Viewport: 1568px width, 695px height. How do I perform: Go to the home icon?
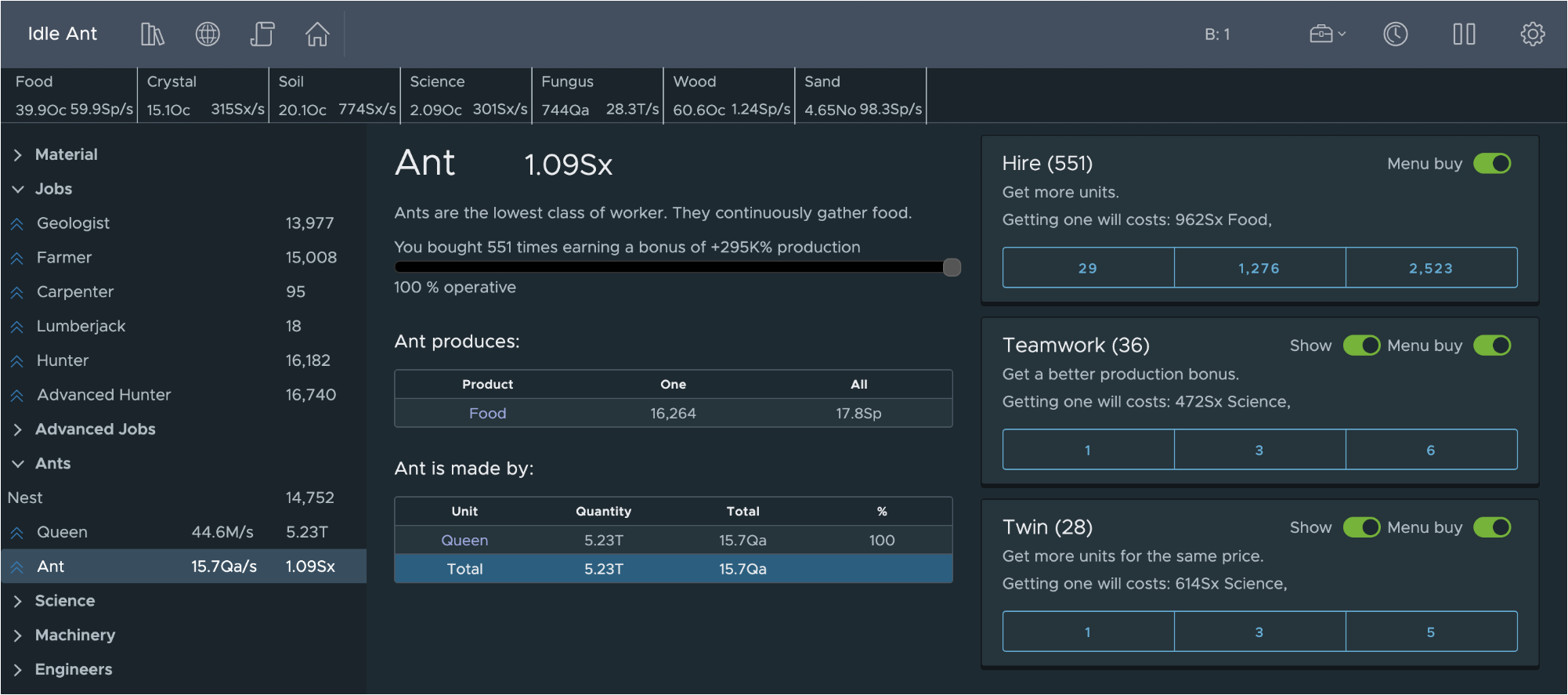click(x=317, y=34)
